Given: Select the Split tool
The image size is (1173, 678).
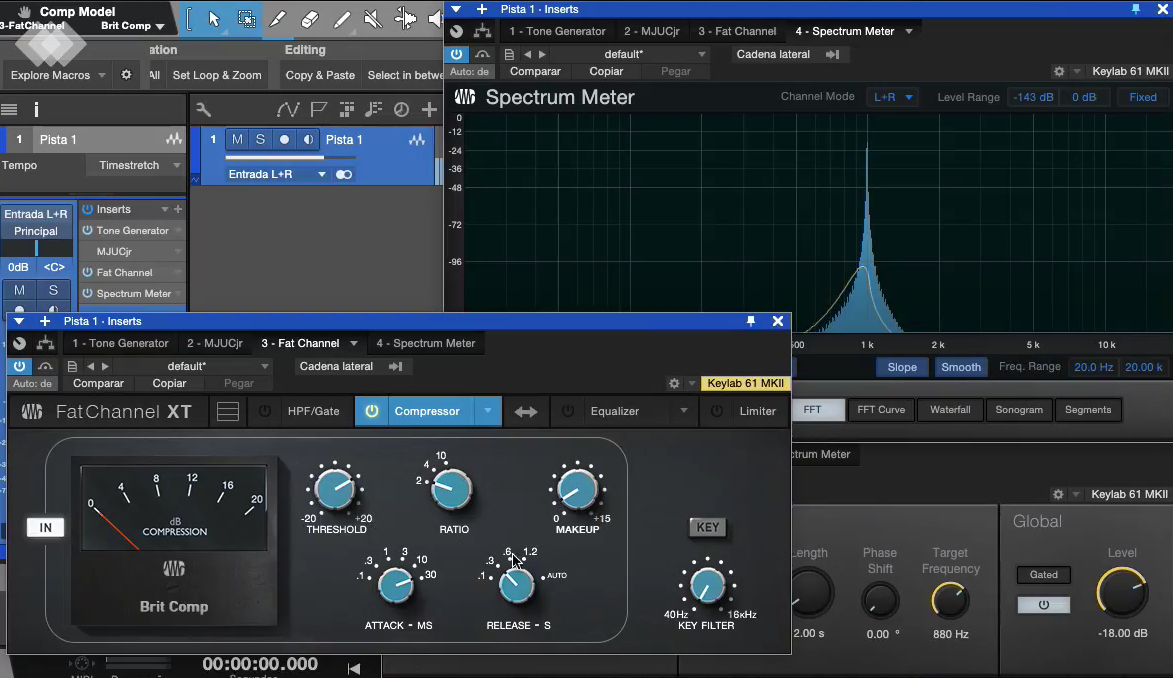Looking at the screenshot, I should pyautogui.click(x=278, y=19).
